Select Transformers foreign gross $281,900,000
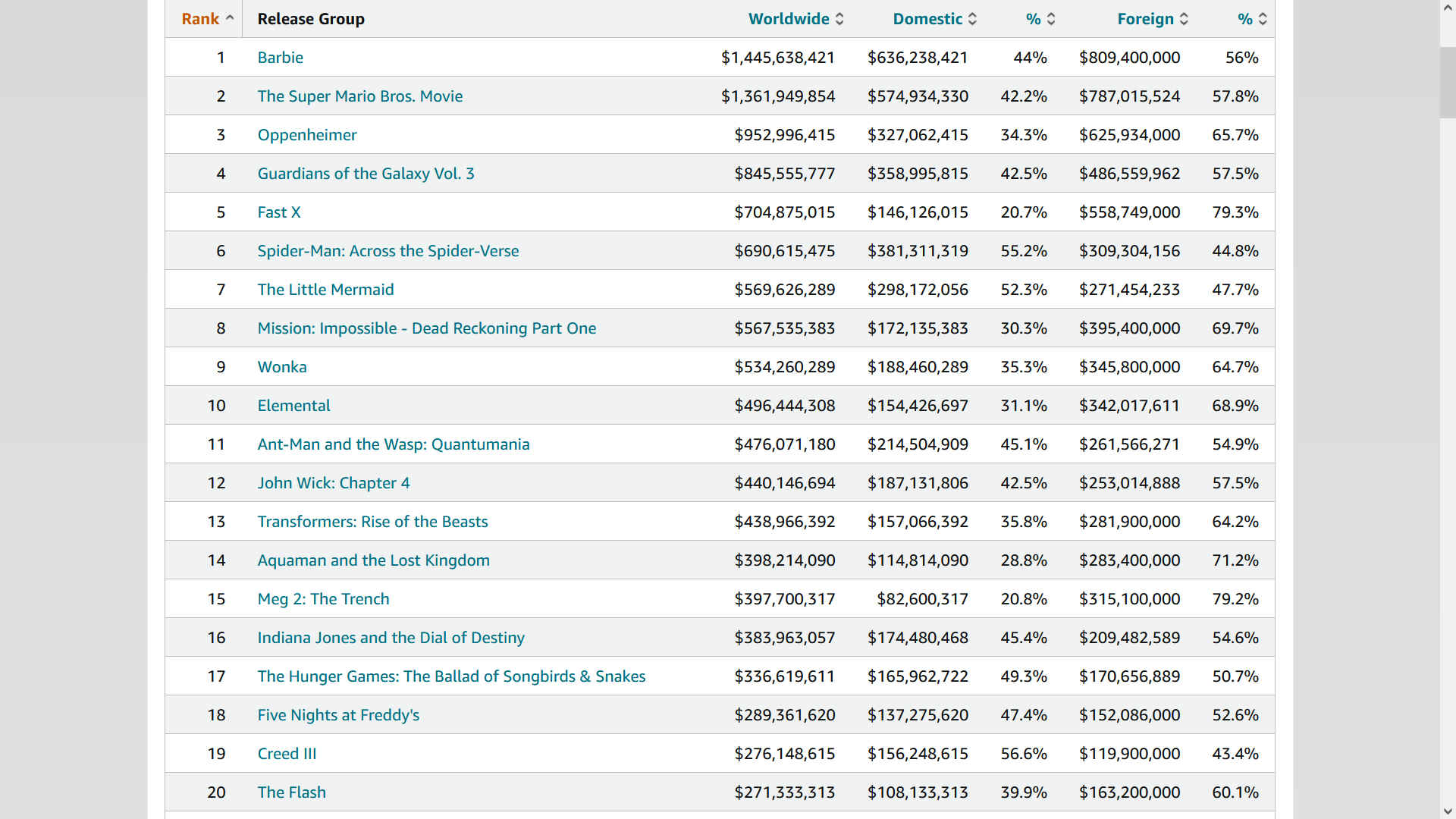 click(x=1129, y=522)
